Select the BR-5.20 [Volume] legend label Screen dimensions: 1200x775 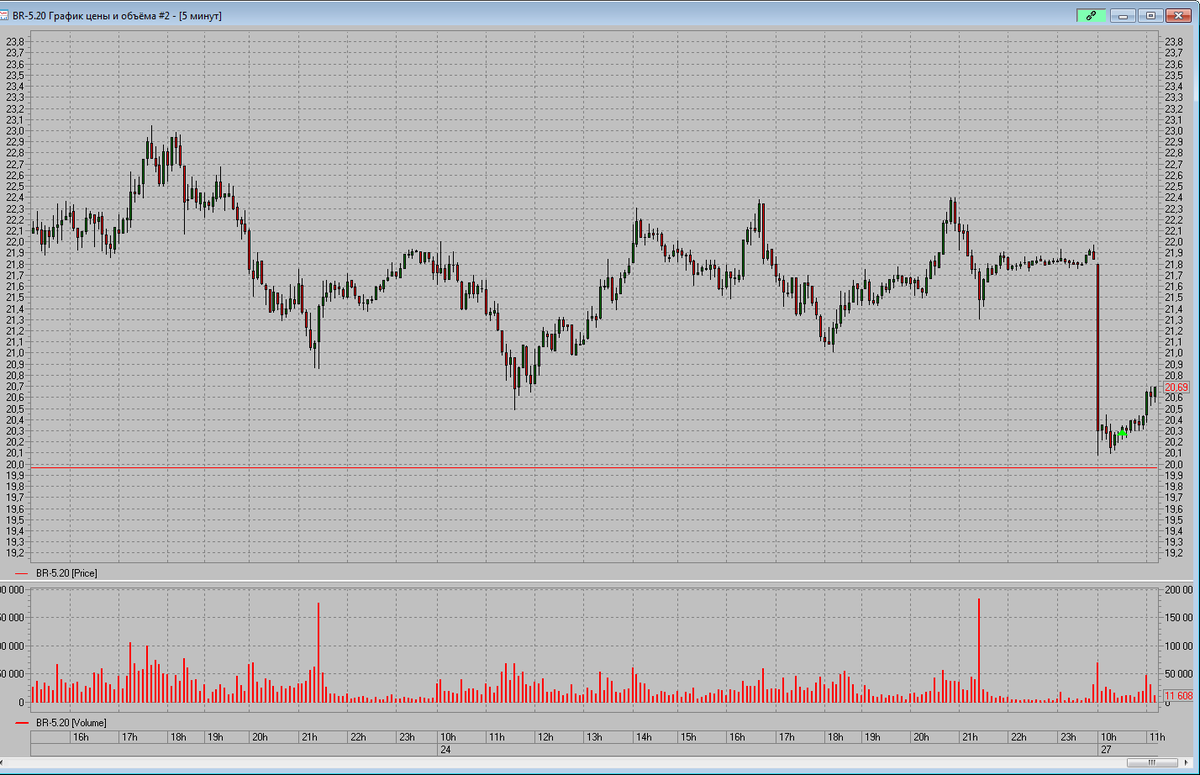pyautogui.click(x=70, y=722)
